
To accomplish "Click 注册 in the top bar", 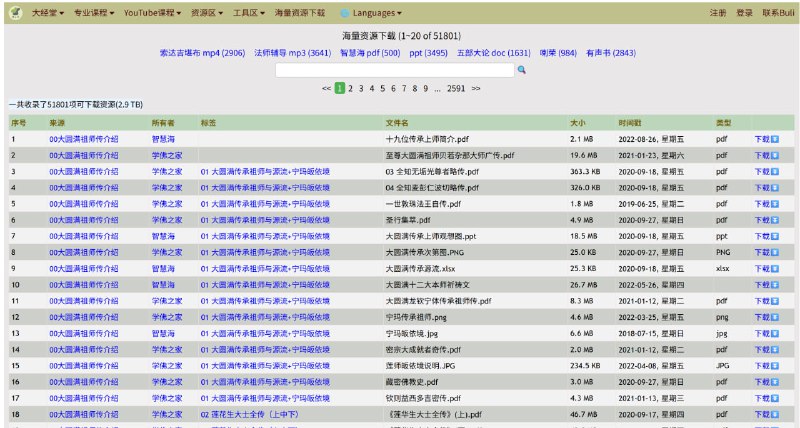I will click(718, 13).
